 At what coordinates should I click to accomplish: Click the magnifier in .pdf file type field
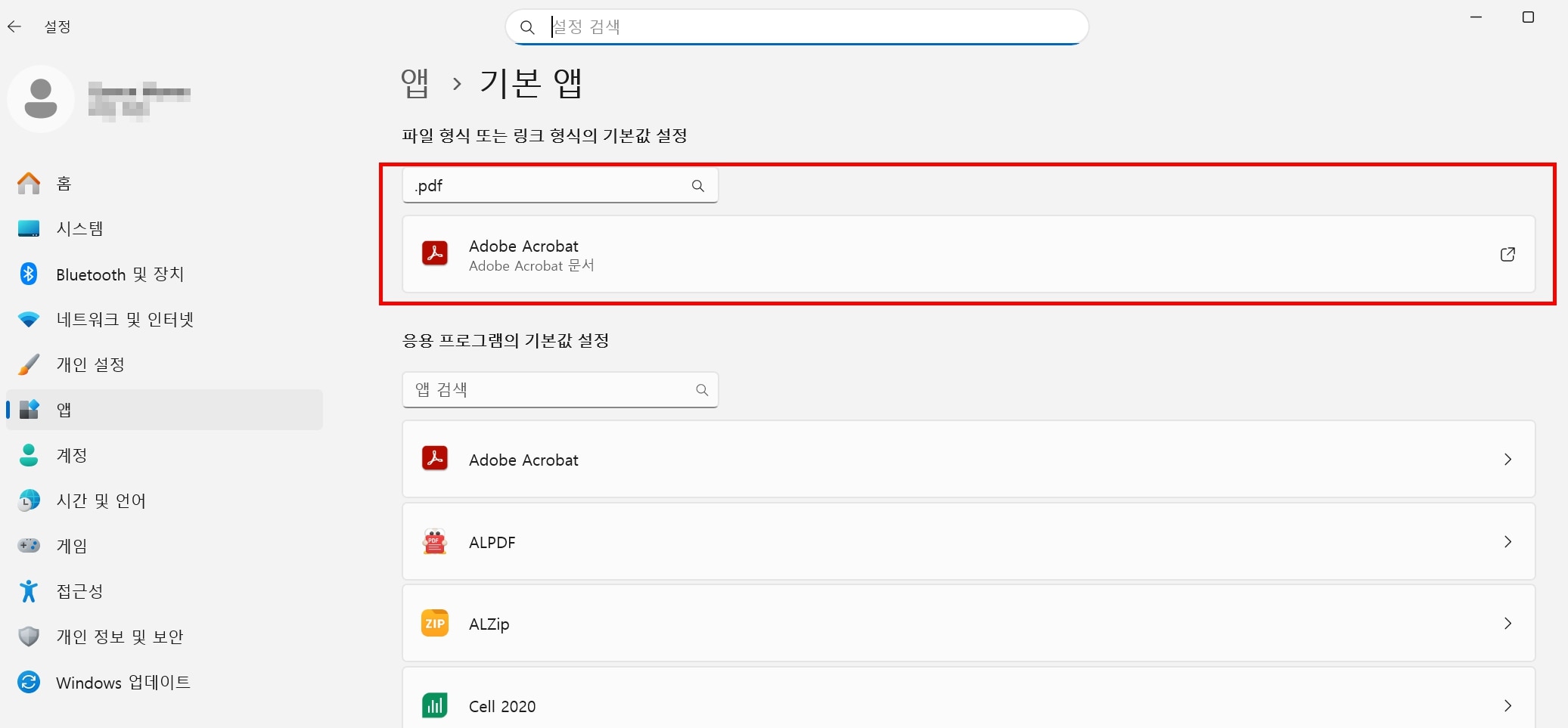click(x=698, y=186)
